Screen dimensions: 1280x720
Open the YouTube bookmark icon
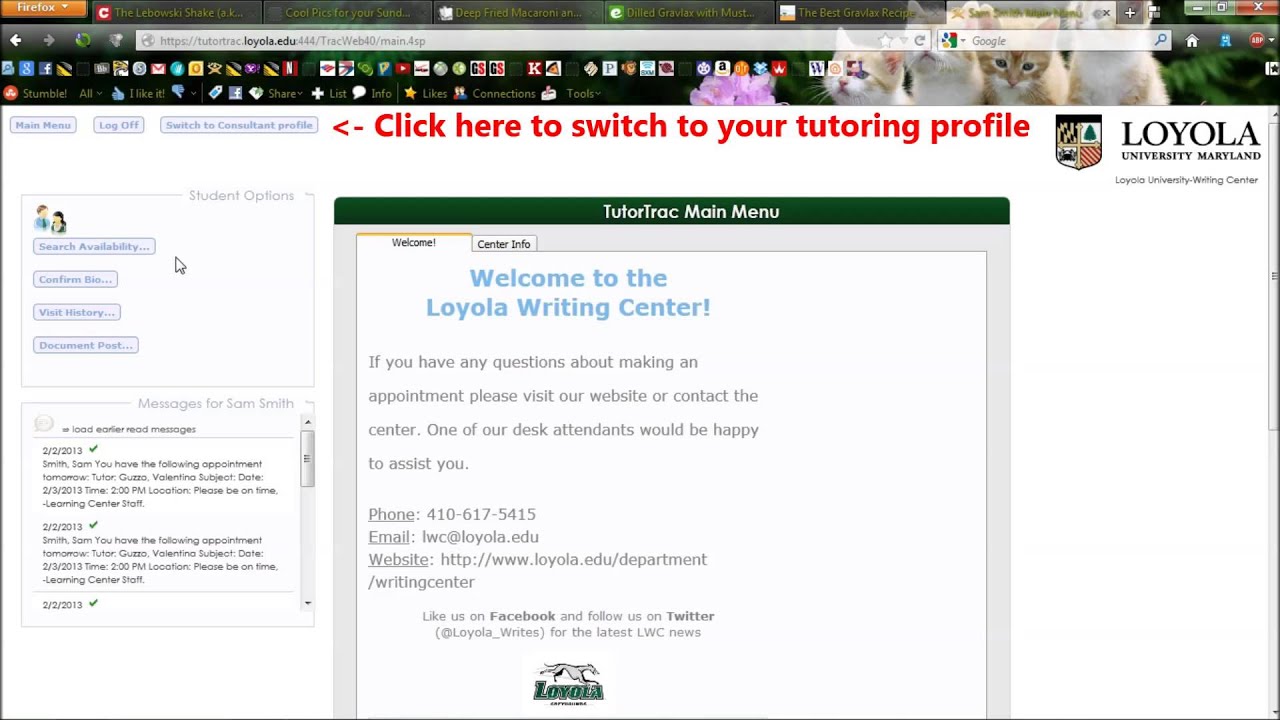pos(402,68)
